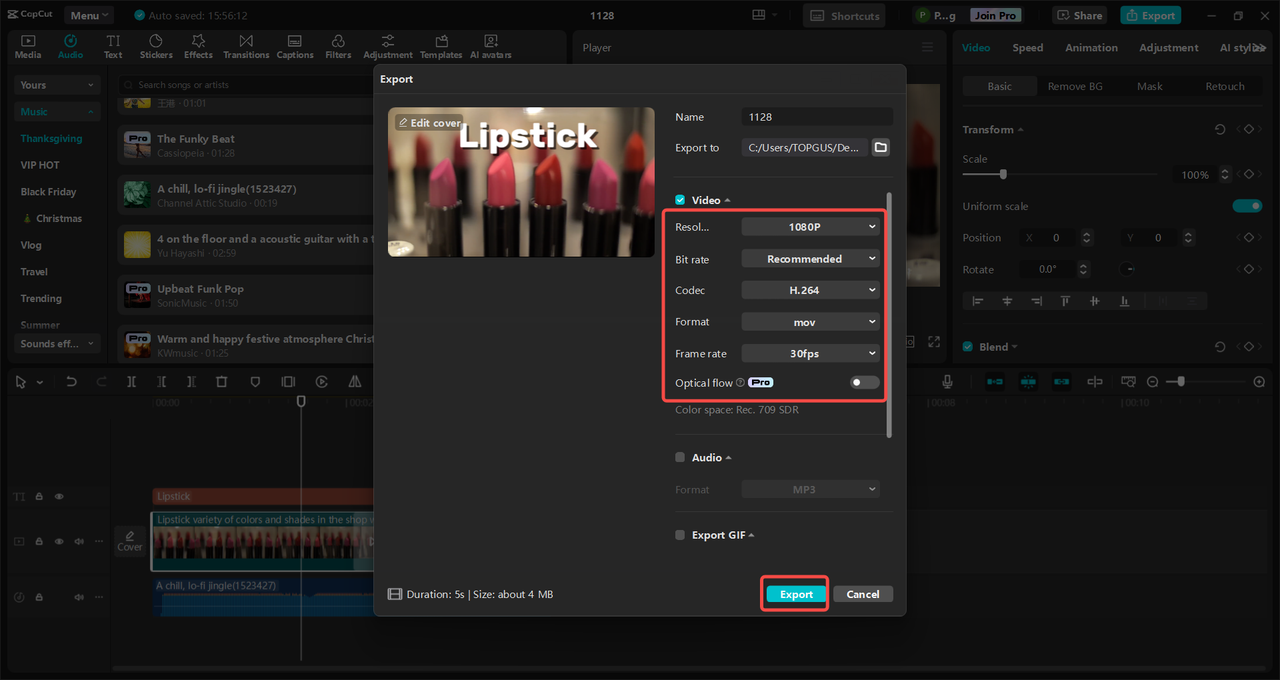Screen dimensions: 1280x680
Task: Turn off the Uniform scale toggle
Action: [x=1247, y=206]
